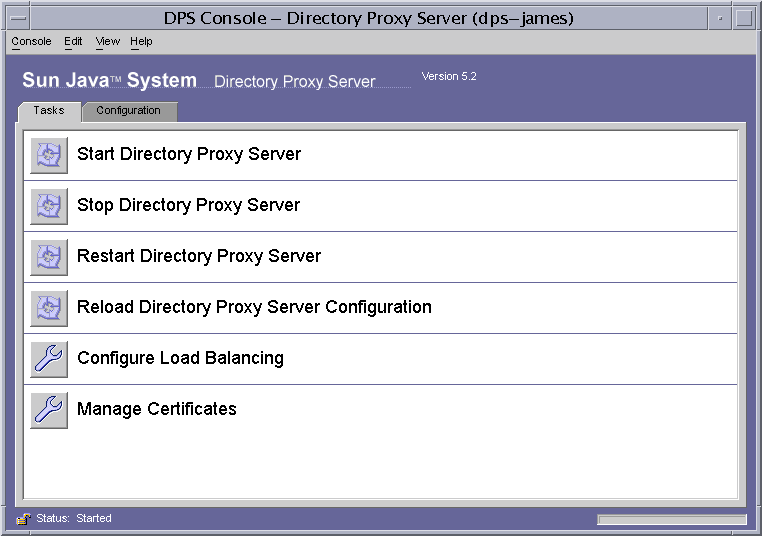Click the Reload Directory Proxy Server Configuration text

254,307
